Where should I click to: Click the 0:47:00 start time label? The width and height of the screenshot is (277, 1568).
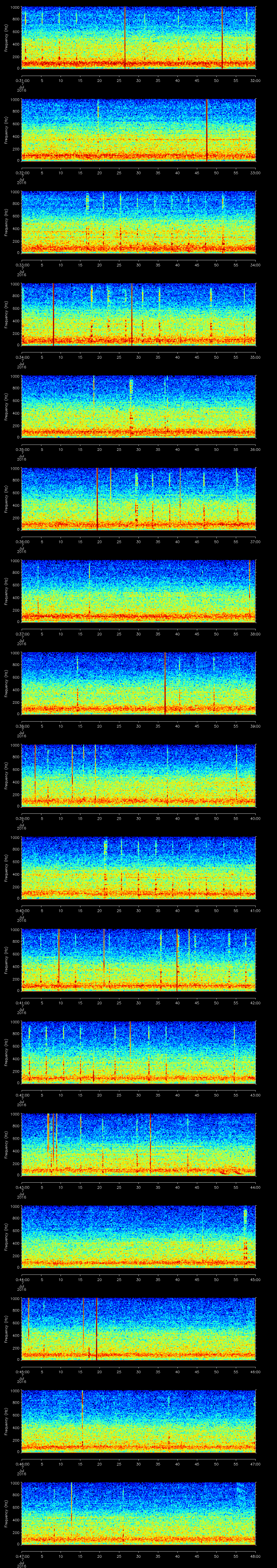(22, 1556)
